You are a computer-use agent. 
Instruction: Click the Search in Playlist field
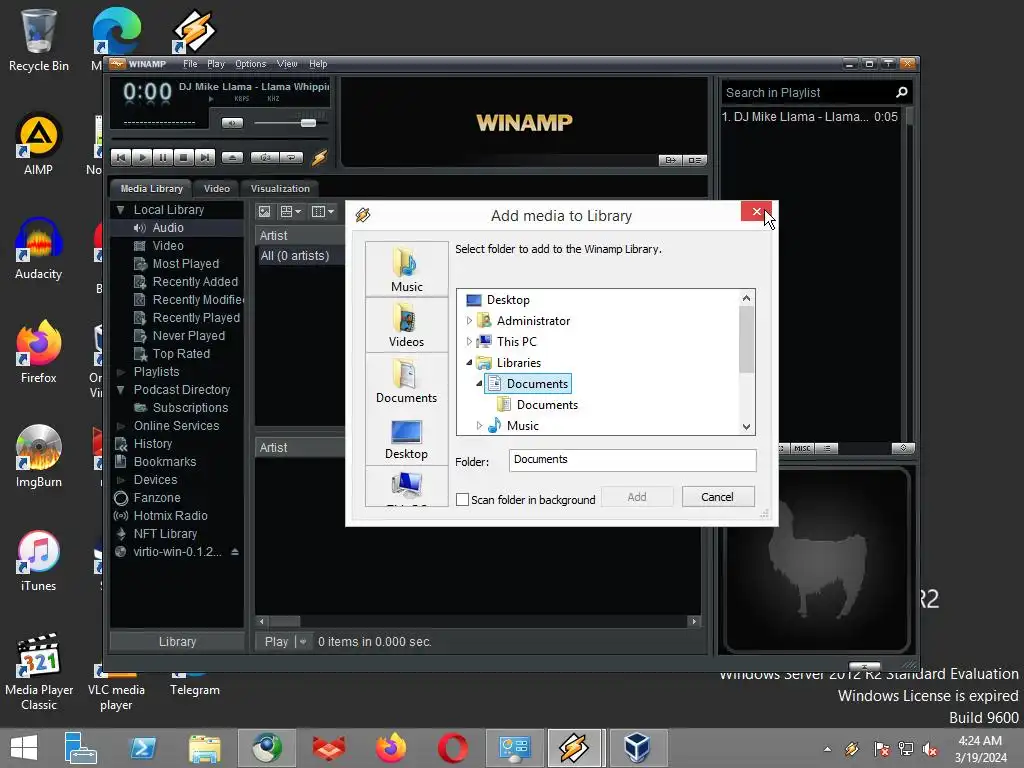coord(807,93)
